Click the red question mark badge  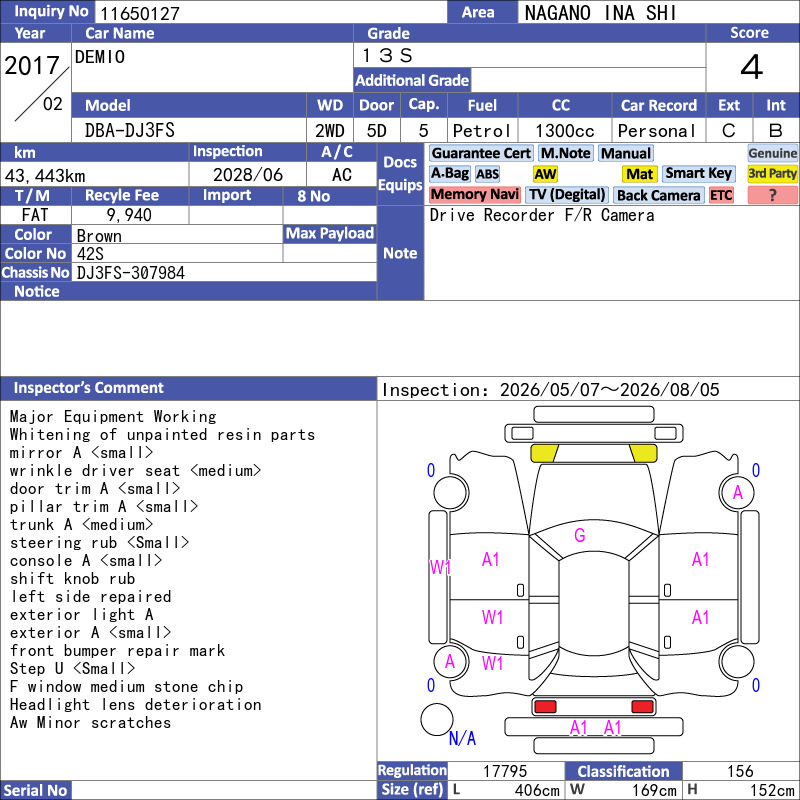pyautogui.click(x=772, y=195)
